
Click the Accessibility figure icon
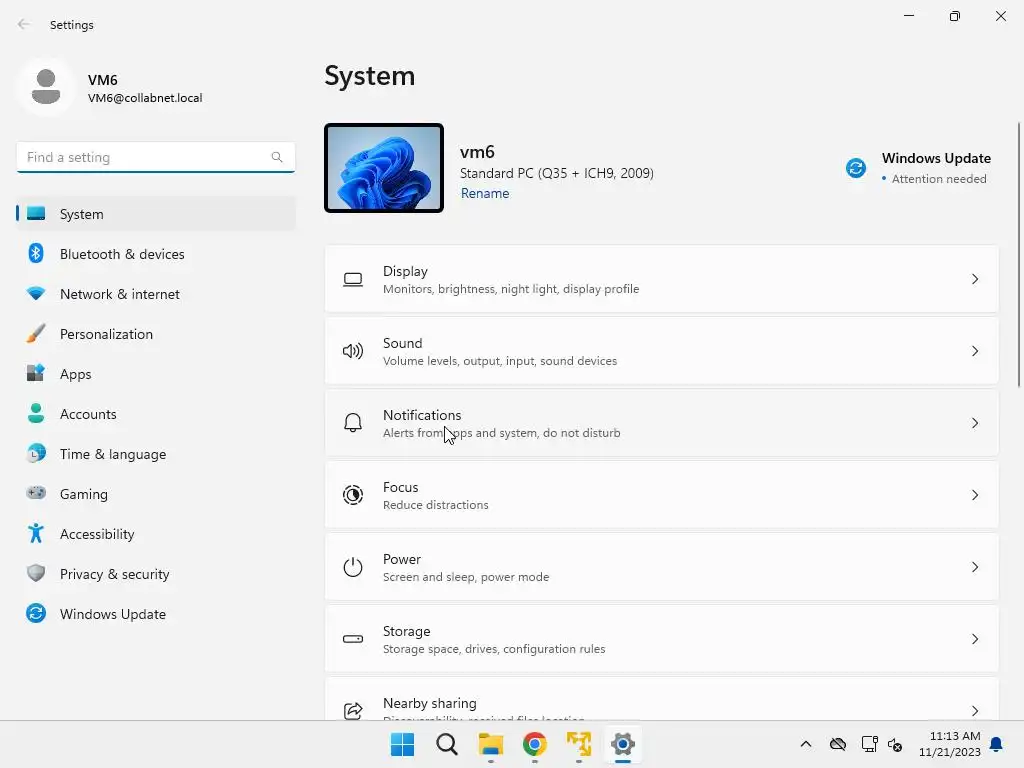coord(36,534)
